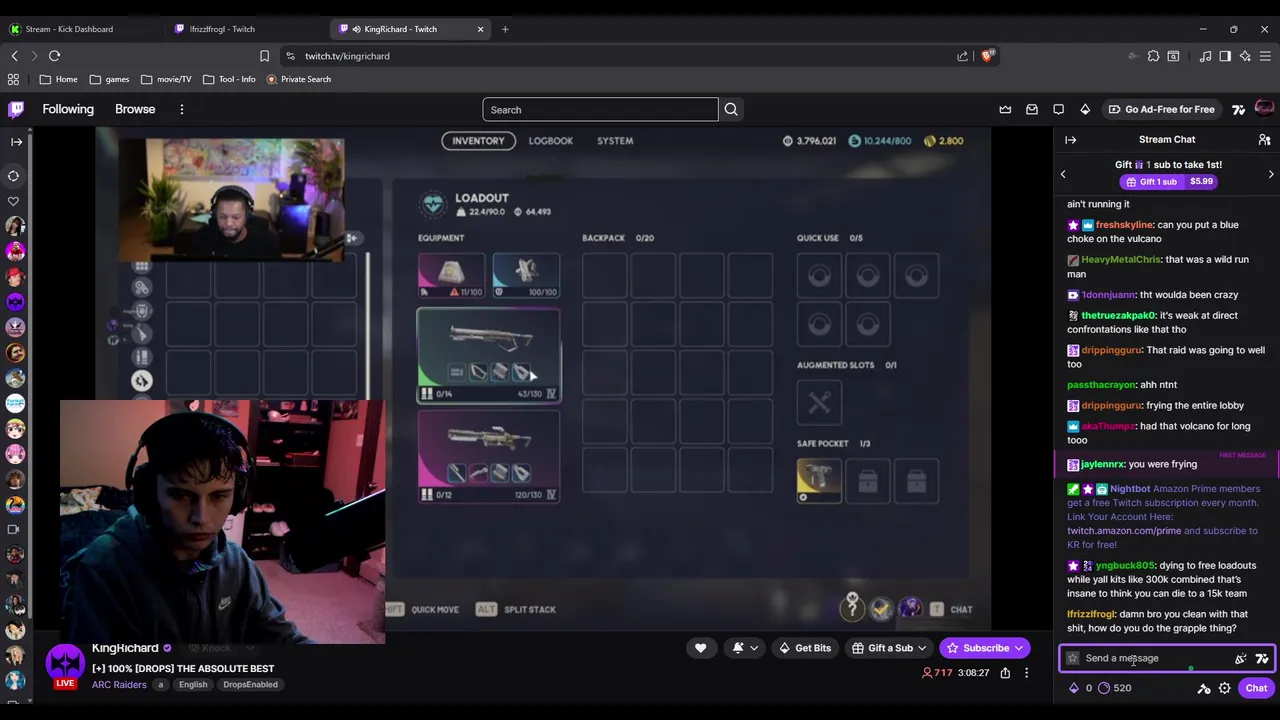Open the browser hamburger main menu
Viewport: 1280px width, 720px height.
pos(1265,56)
